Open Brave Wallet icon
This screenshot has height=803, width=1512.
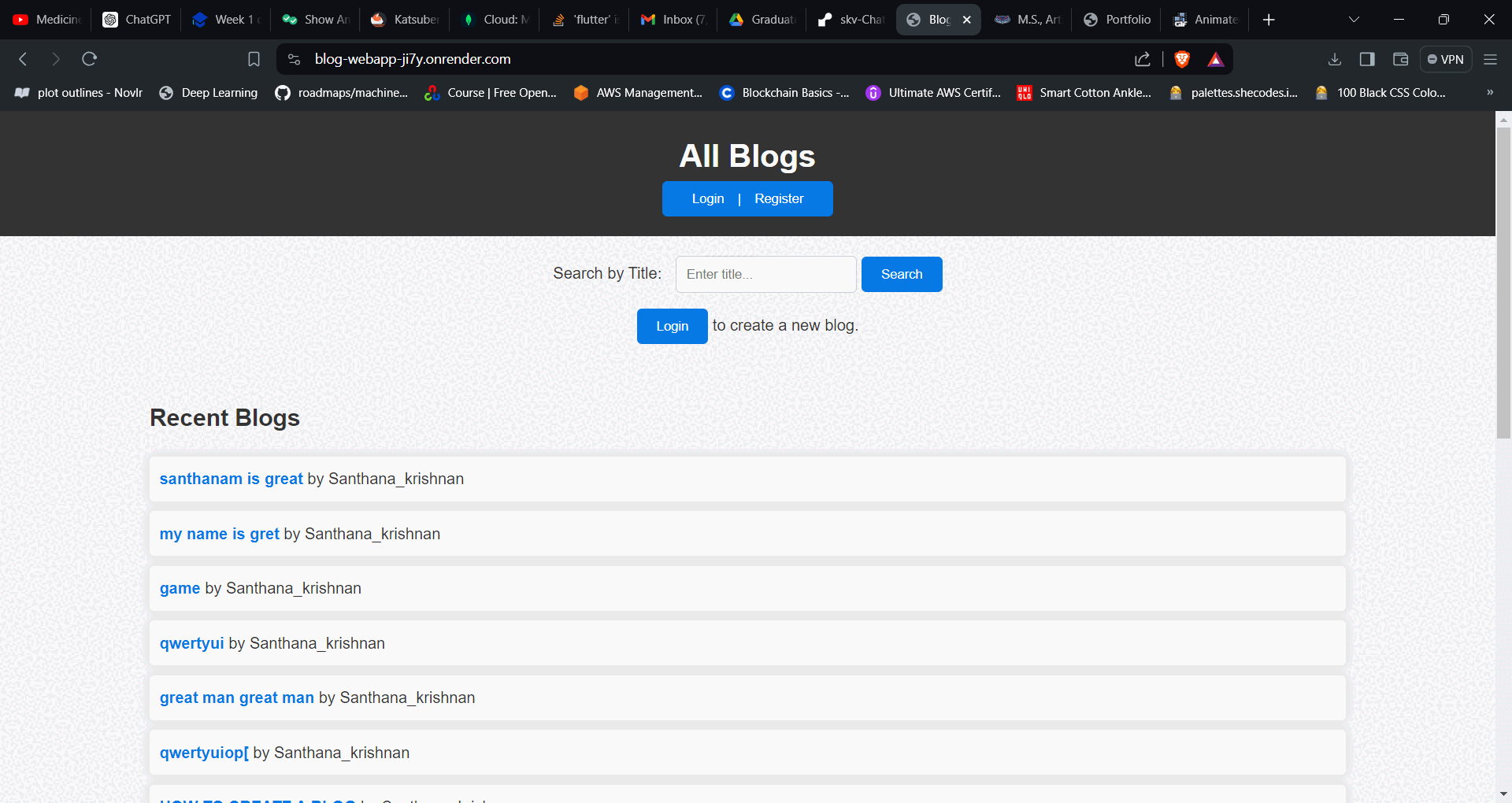[1400, 59]
